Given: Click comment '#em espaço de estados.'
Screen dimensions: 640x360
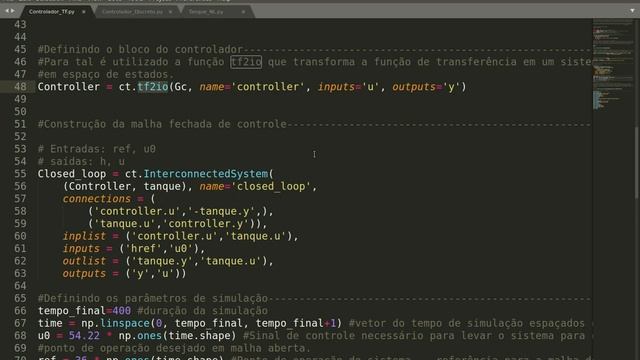Looking at the screenshot, I should pyautogui.click(x=106, y=74).
